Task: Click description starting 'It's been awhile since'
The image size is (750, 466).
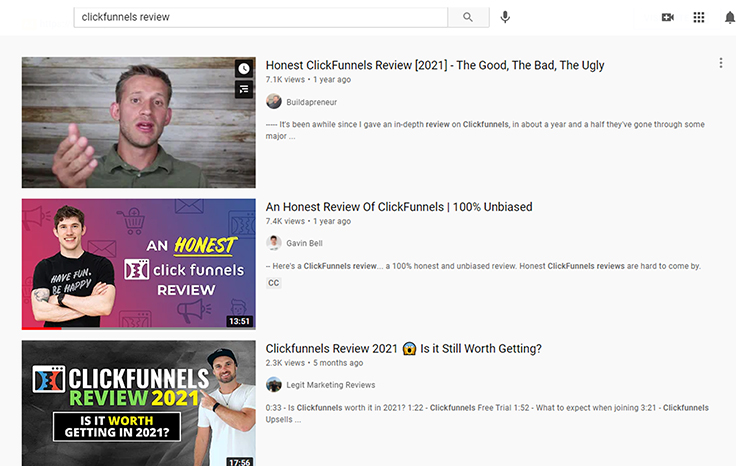Action: pos(485,130)
